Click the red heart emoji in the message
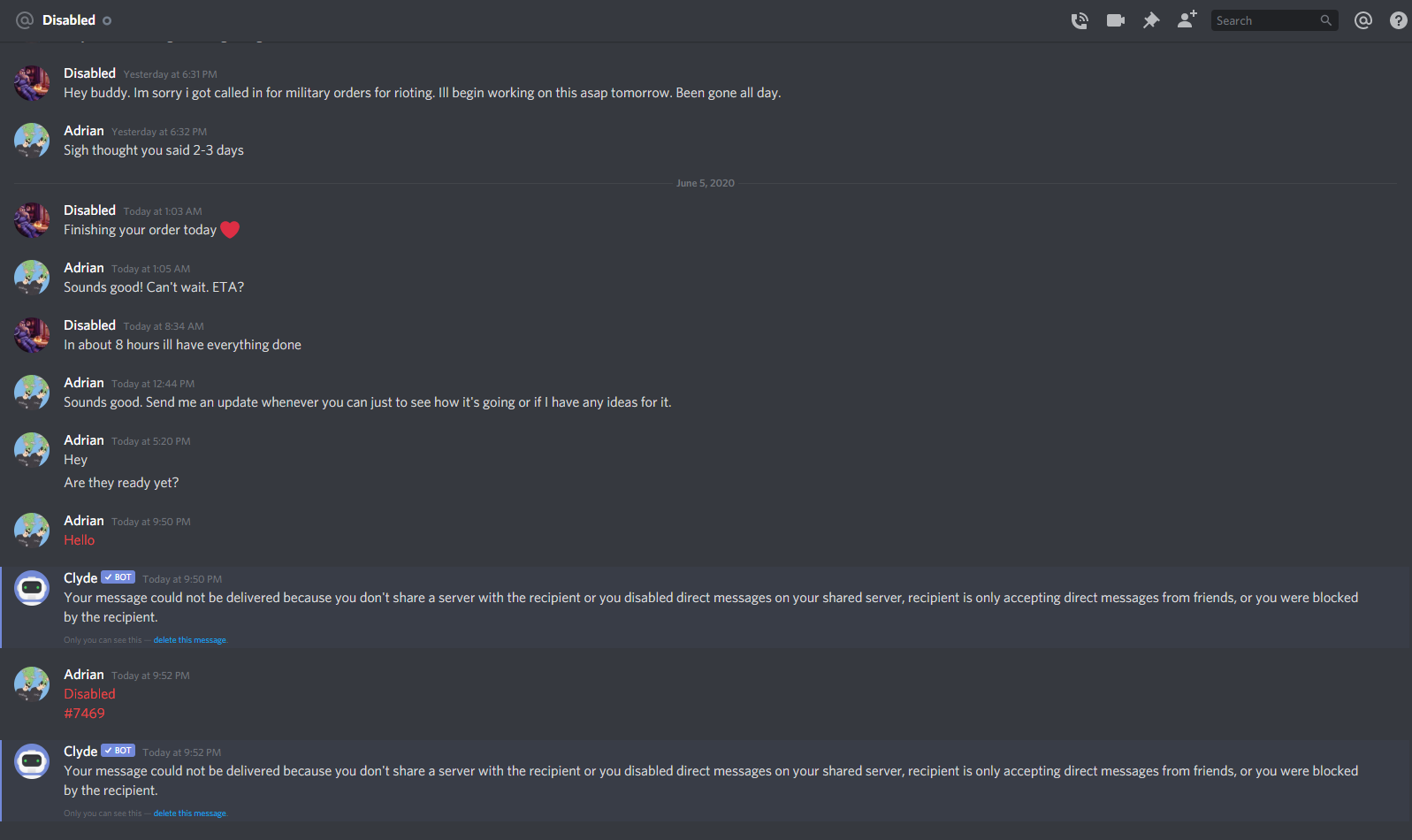 [230, 230]
